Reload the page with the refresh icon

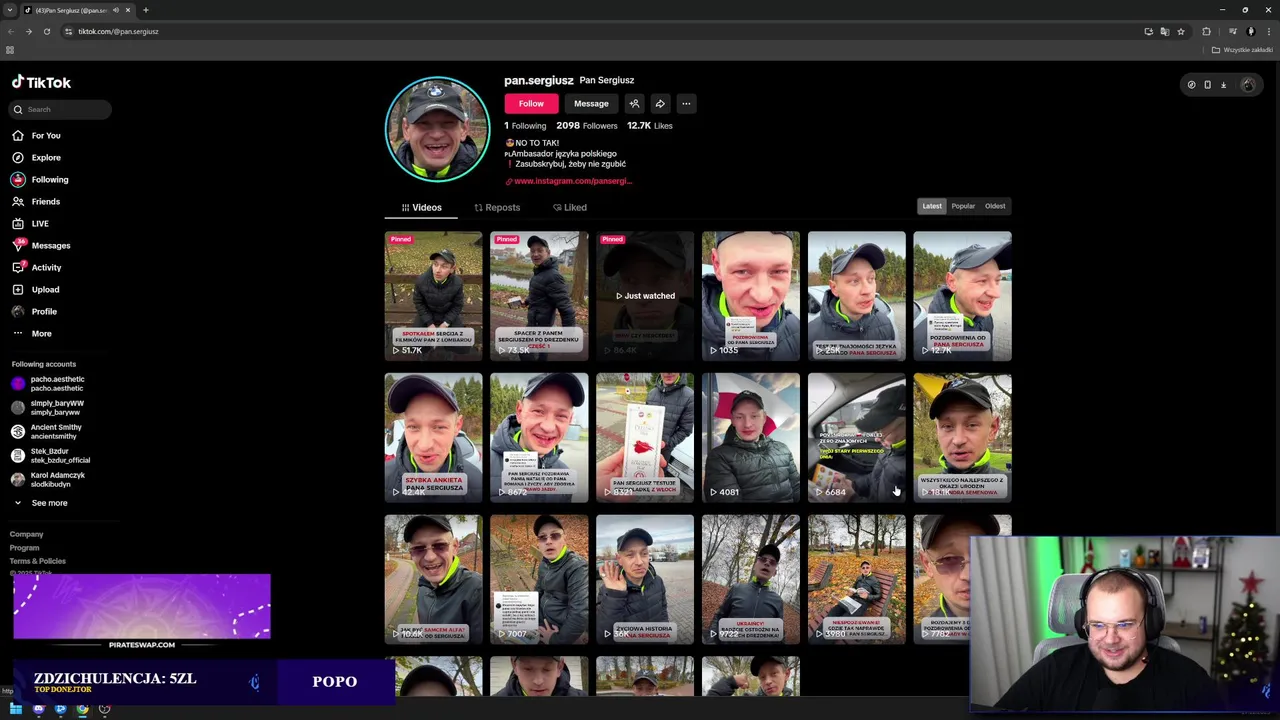(46, 31)
